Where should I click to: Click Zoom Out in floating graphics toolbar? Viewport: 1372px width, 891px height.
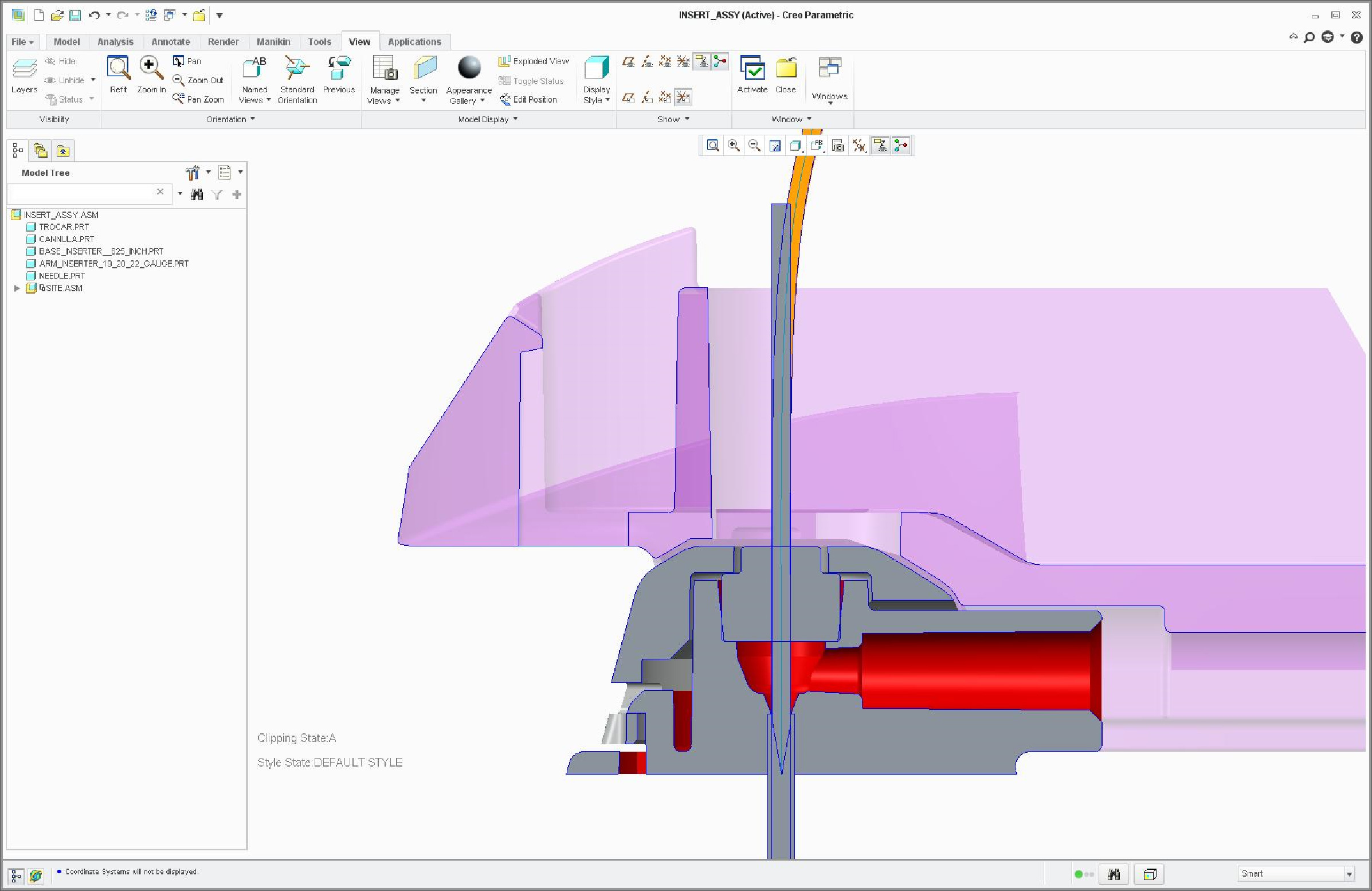click(x=754, y=146)
